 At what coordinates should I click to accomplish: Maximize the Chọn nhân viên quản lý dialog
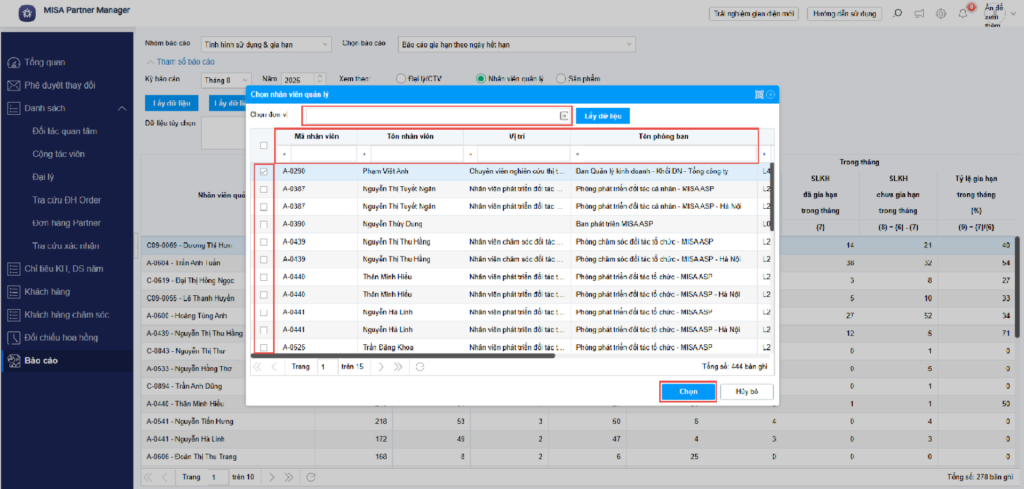click(x=759, y=94)
